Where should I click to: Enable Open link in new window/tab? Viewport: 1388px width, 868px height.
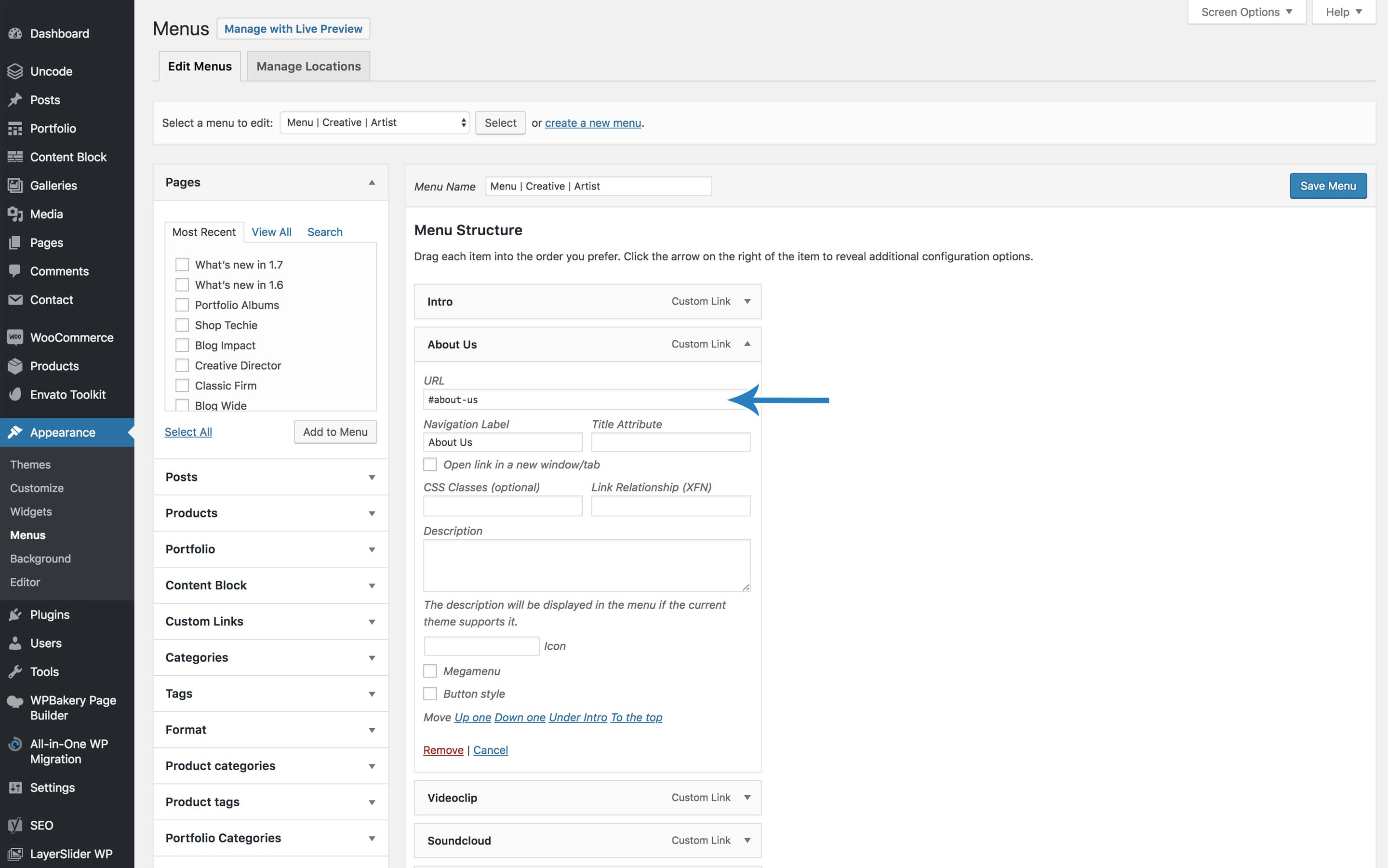click(x=430, y=465)
